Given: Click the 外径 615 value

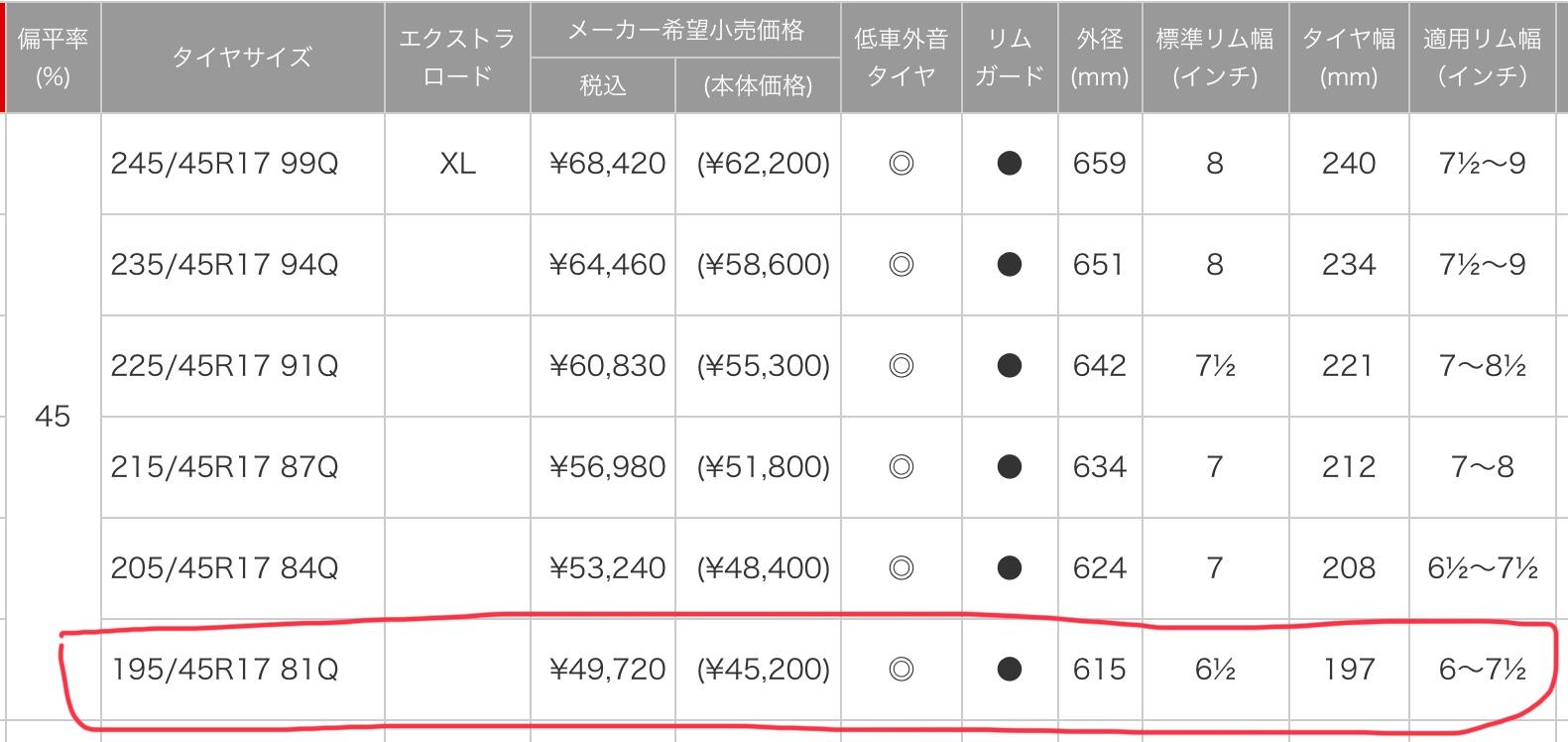Looking at the screenshot, I should click(1100, 670).
